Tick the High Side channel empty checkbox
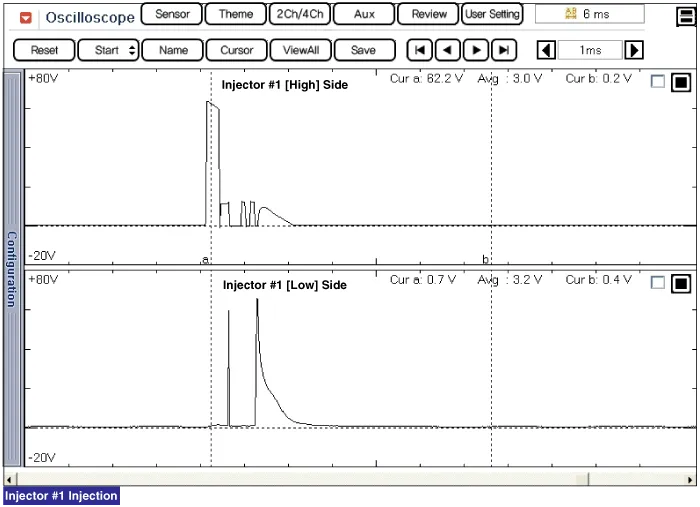This screenshot has width=700, height=507. [657, 83]
